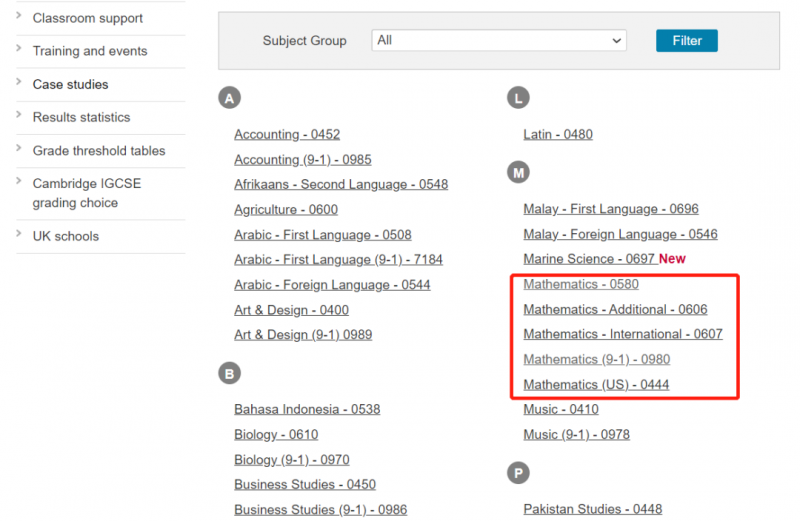Click the letter B section badge
The height and width of the screenshot is (521, 800).
pyautogui.click(x=230, y=374)
